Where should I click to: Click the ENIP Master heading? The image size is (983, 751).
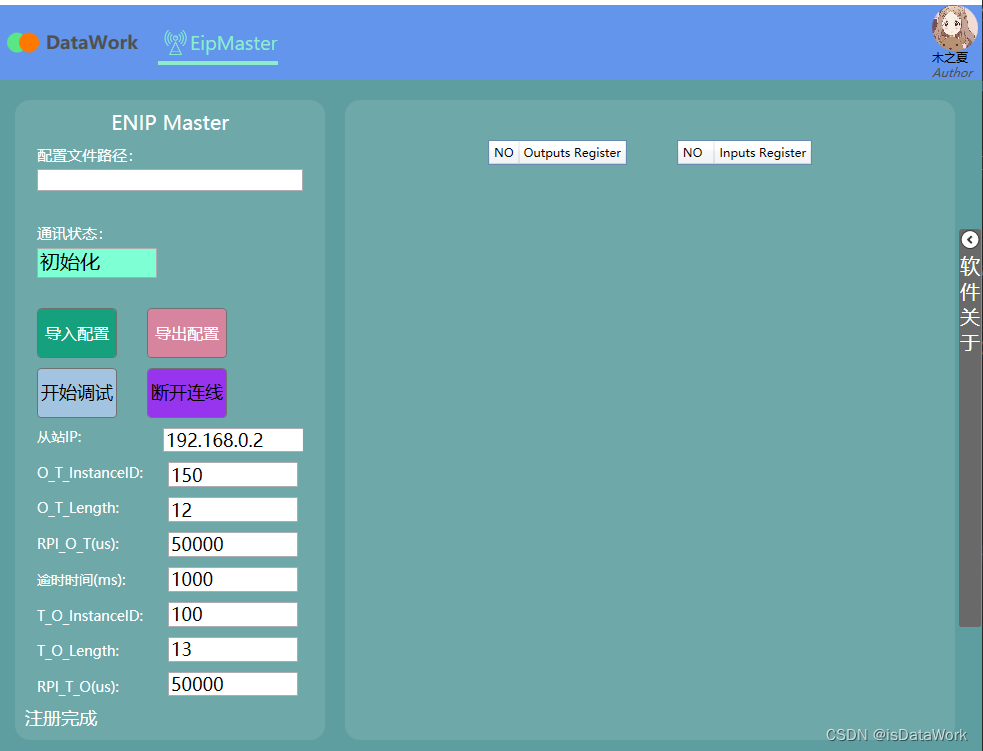tap(171, 123)
